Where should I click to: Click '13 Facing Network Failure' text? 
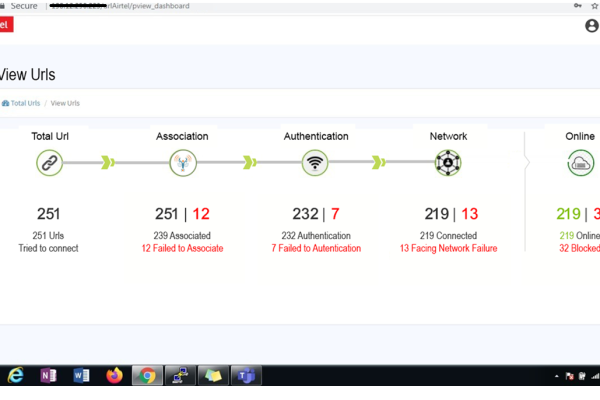(448, 248)
